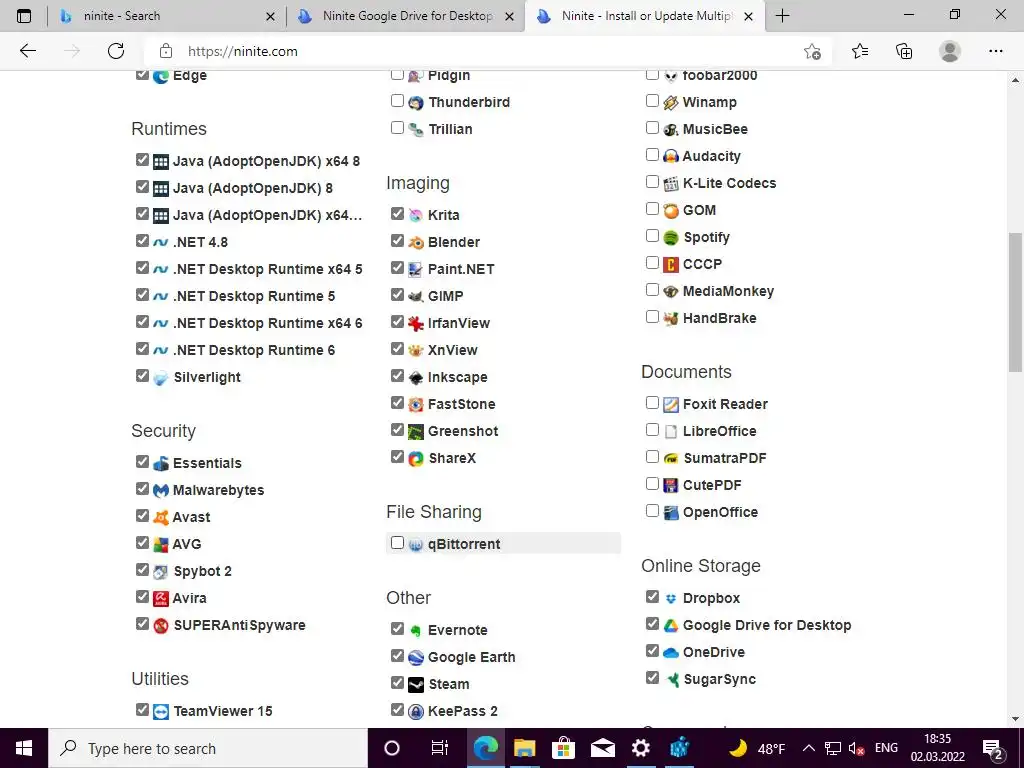Screen dimensions: 1024x768
Task: Click the 'Java (AdoptOpenJDK) x64 8' label
Action: [266, 161]
